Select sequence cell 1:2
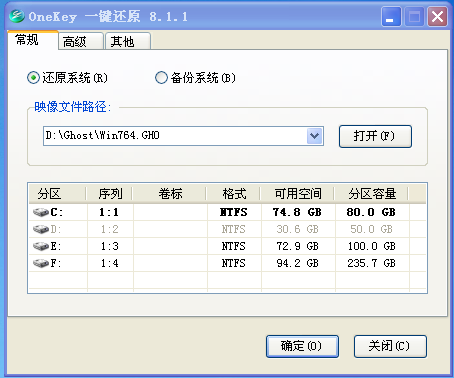Viewport: 454px width, 378px height. click(110, 229)
